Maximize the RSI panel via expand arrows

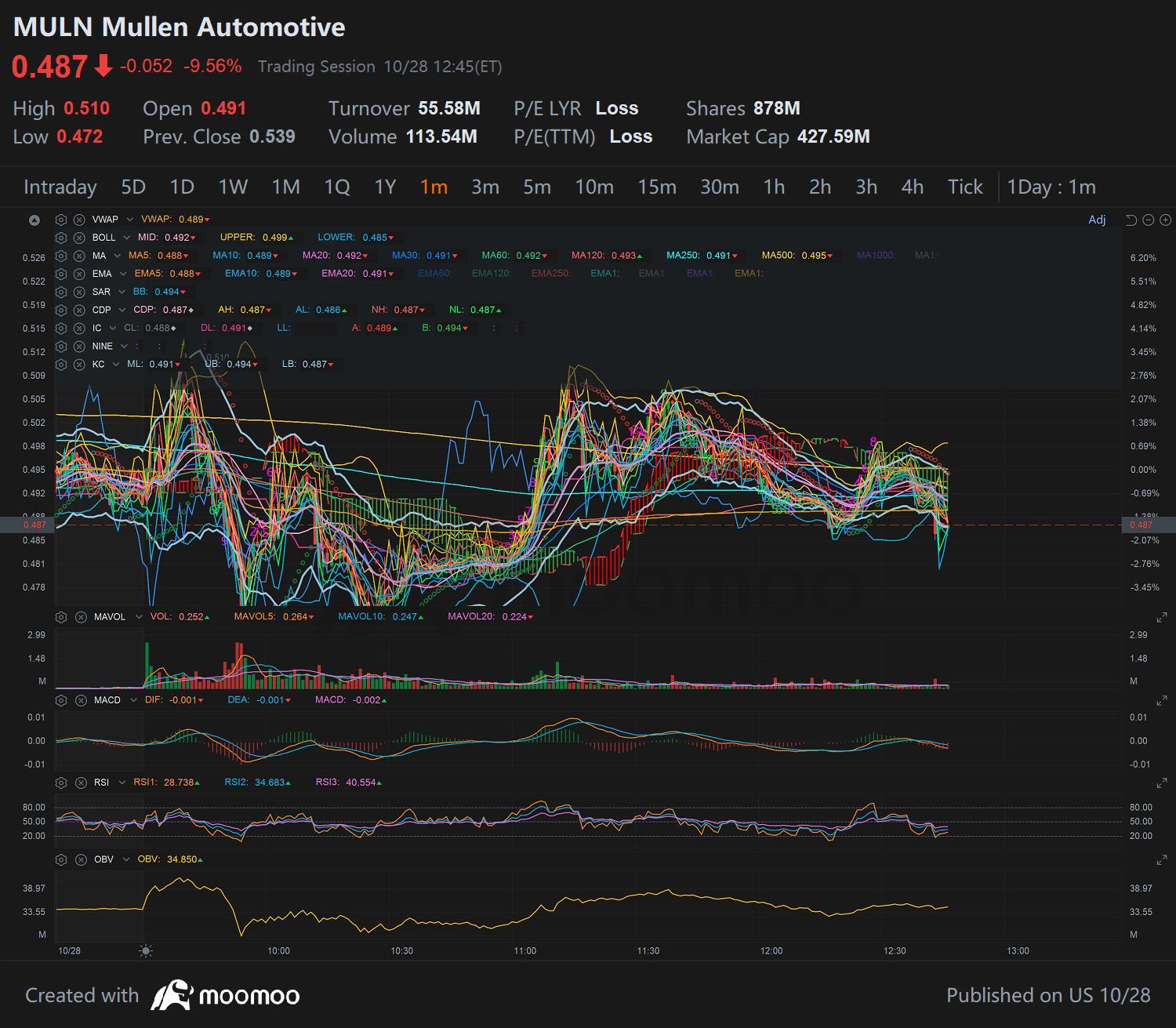click(x=1162, y=783)
